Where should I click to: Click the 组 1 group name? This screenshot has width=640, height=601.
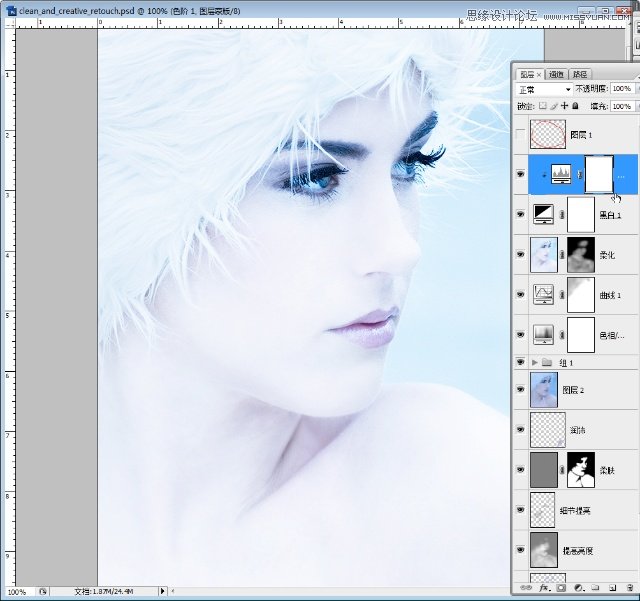(566, 363)
